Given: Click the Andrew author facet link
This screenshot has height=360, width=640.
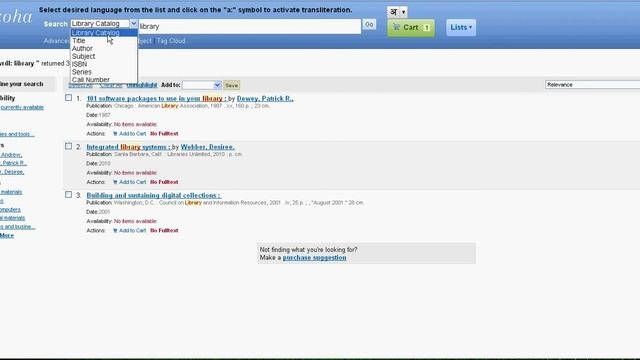Looking at the screenshot, I should pos(11,155).
